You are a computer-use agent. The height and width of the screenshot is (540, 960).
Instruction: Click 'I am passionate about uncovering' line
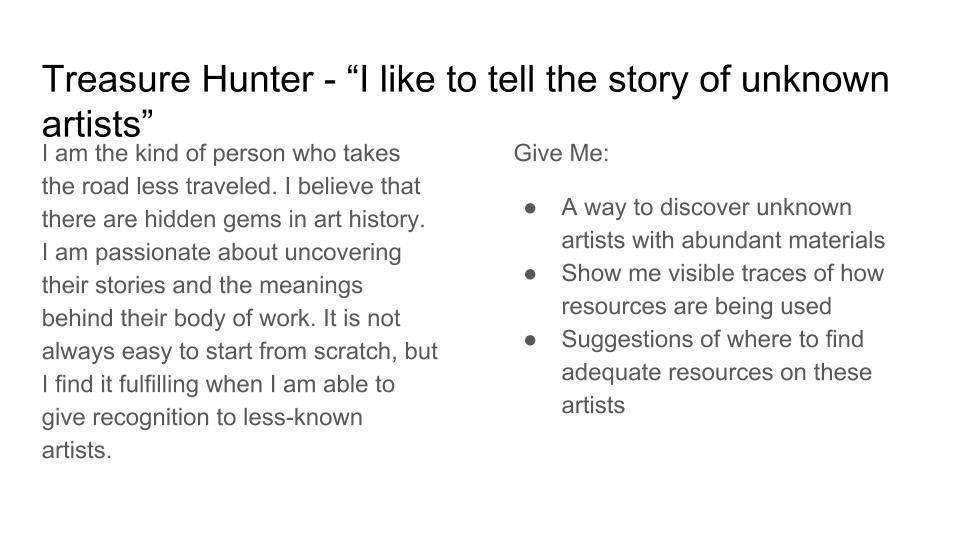(222, 253)
